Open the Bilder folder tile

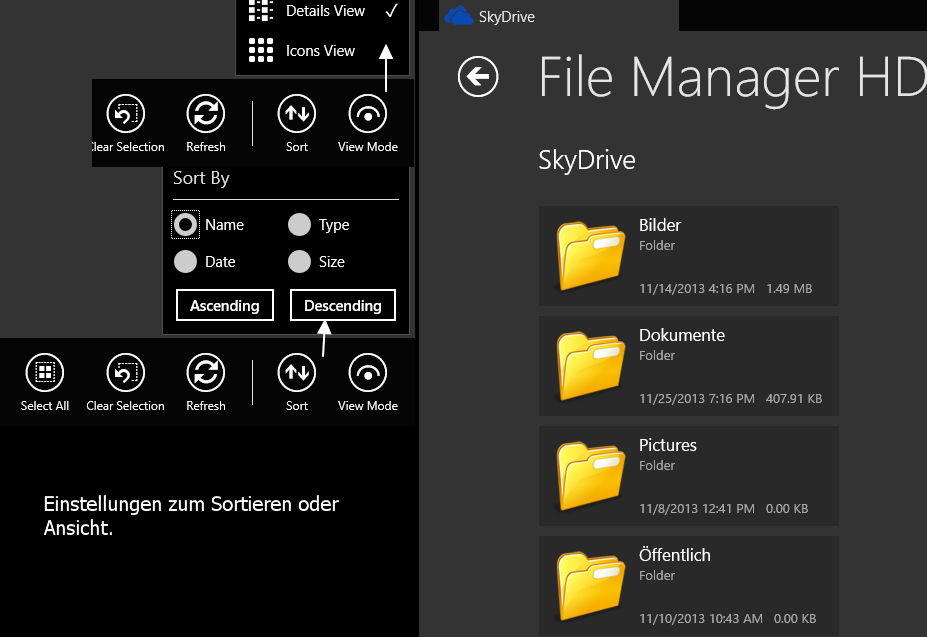click(x=689, y=256)
